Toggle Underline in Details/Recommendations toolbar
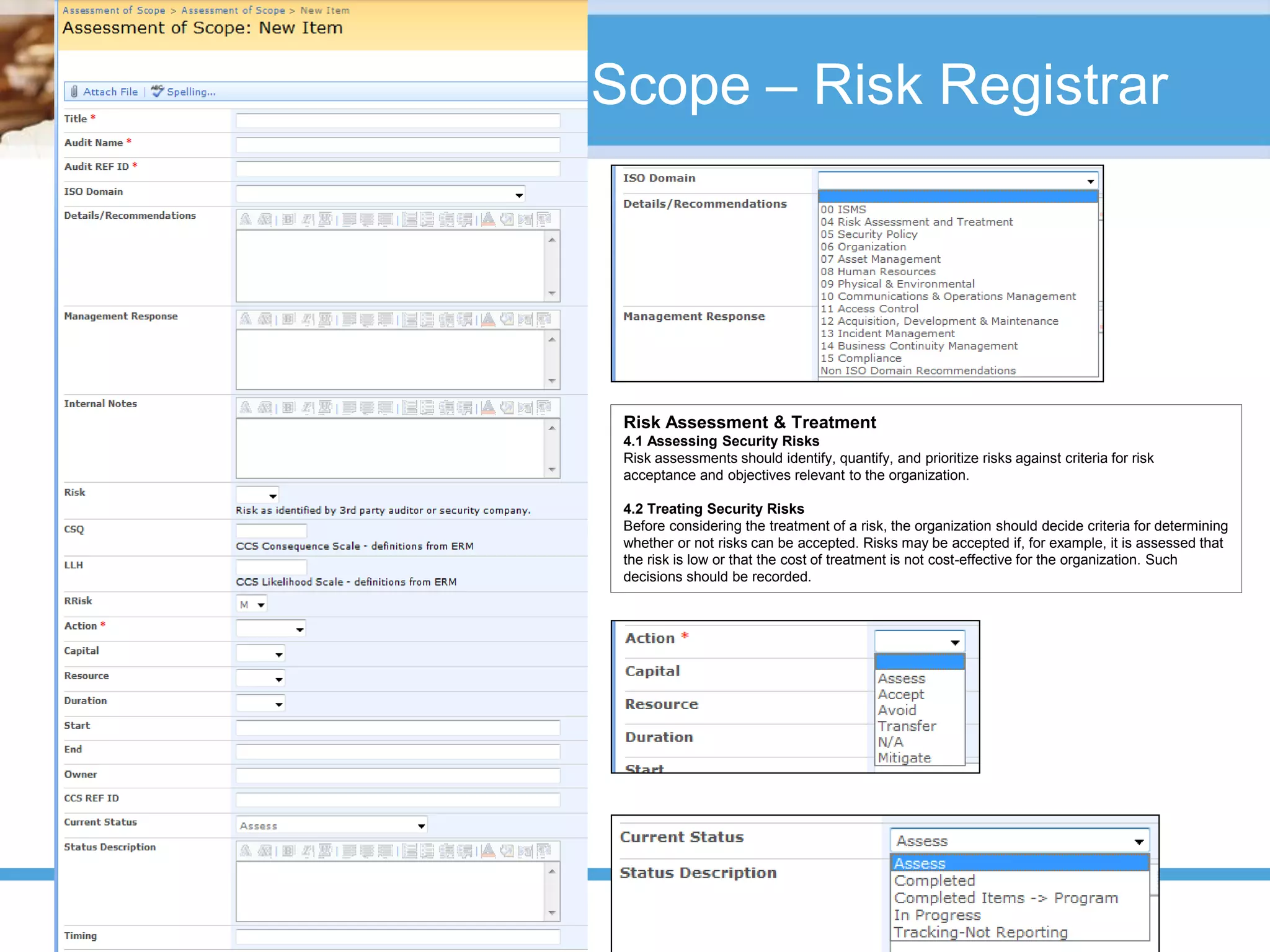This screenshot has width=1270, height=952. tap(325, 219)
